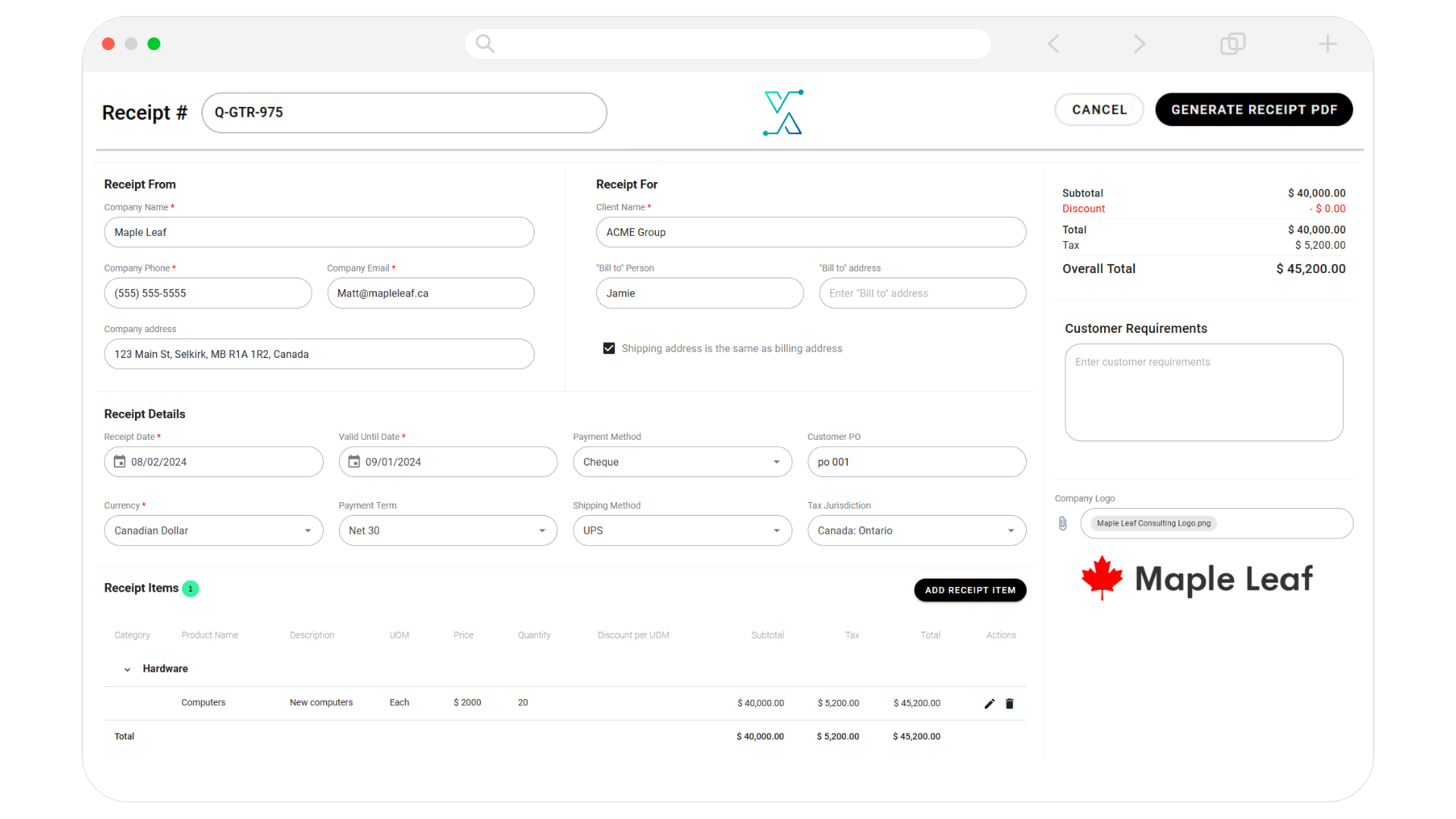Open the Shipping Method UPS dropdown
This screenshot has height=819, width=1456.
[682, 531]
